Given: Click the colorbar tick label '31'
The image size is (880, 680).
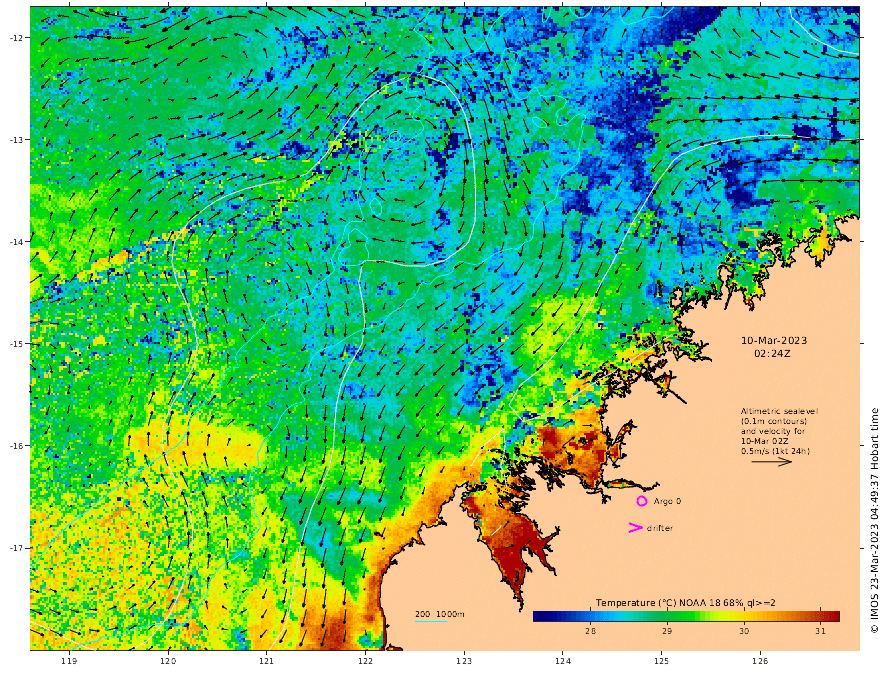Looking at the screenshot, I should [x=820, y=631].
